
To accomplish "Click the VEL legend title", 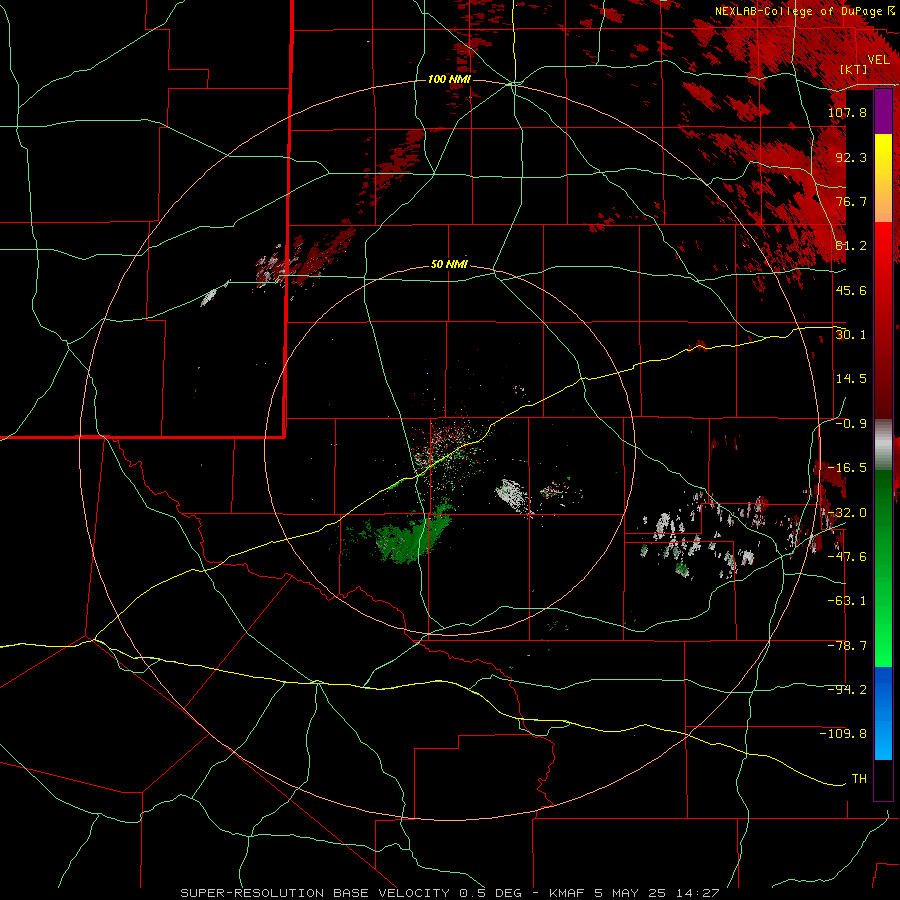I will click(878, 59).
